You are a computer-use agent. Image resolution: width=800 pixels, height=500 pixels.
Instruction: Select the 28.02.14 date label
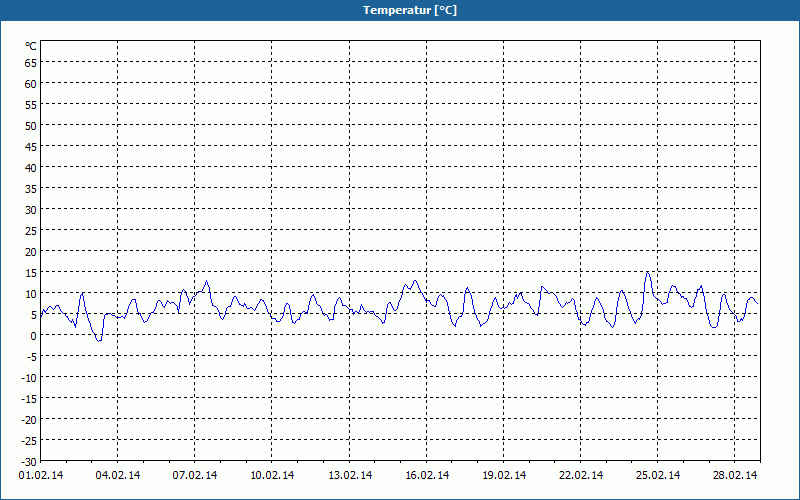pos(735,476)
